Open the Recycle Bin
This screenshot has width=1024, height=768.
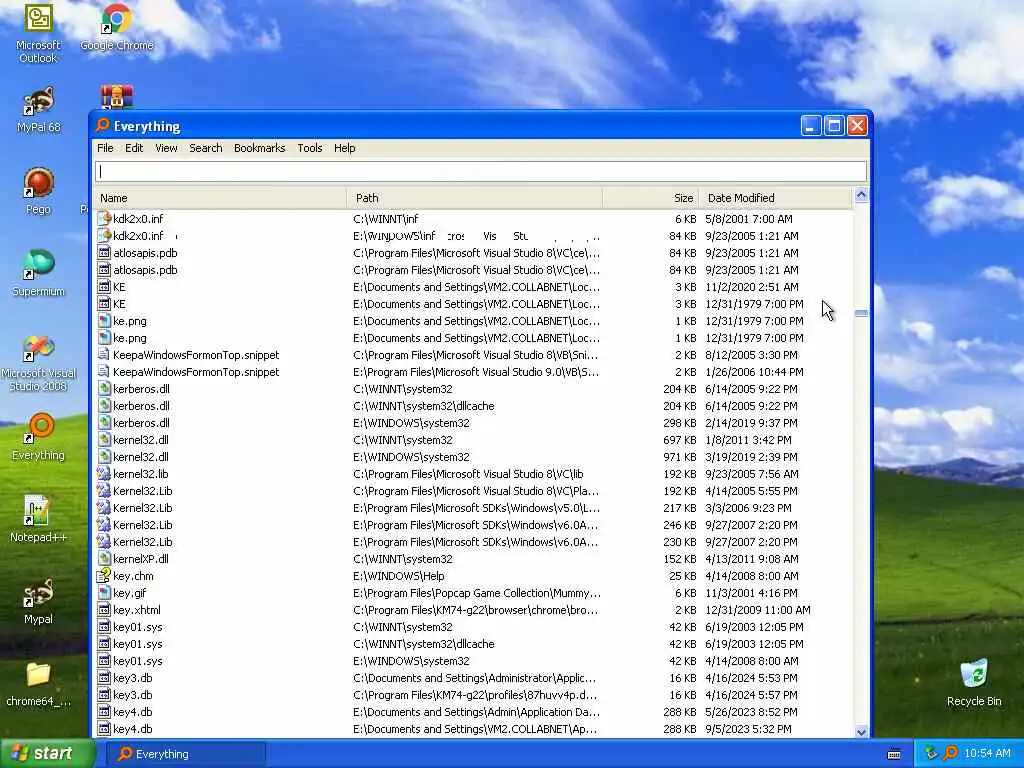pyautogui.click(x=974, y=683)
